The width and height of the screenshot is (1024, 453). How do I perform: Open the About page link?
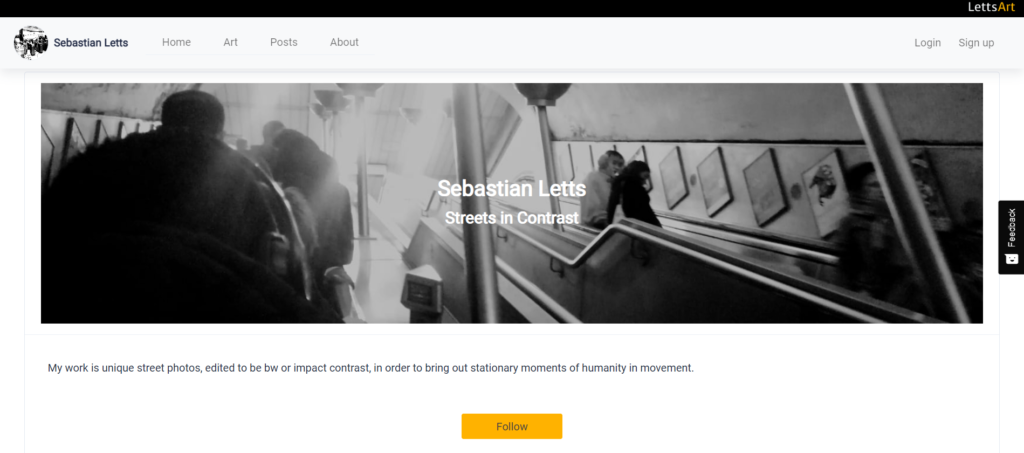pos(344,42)
